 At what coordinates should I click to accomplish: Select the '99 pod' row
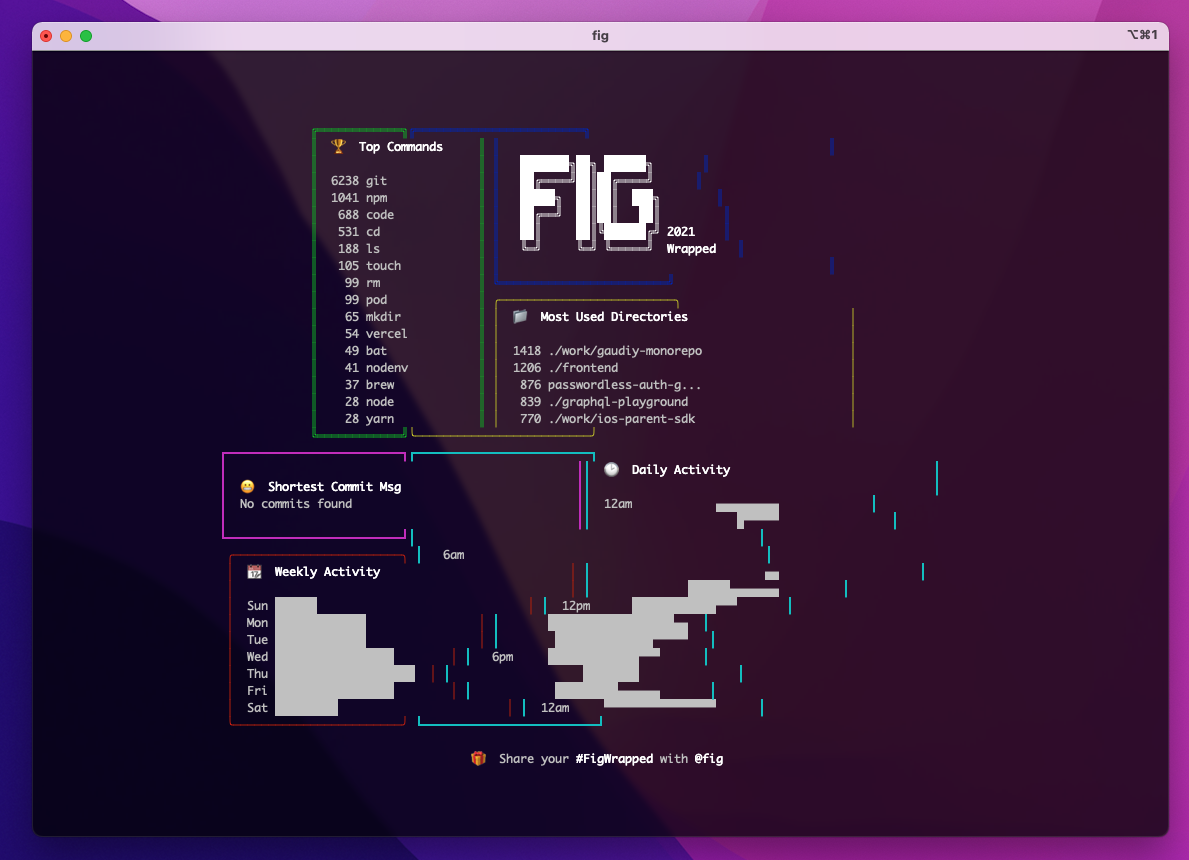click(x=365, y=300)
